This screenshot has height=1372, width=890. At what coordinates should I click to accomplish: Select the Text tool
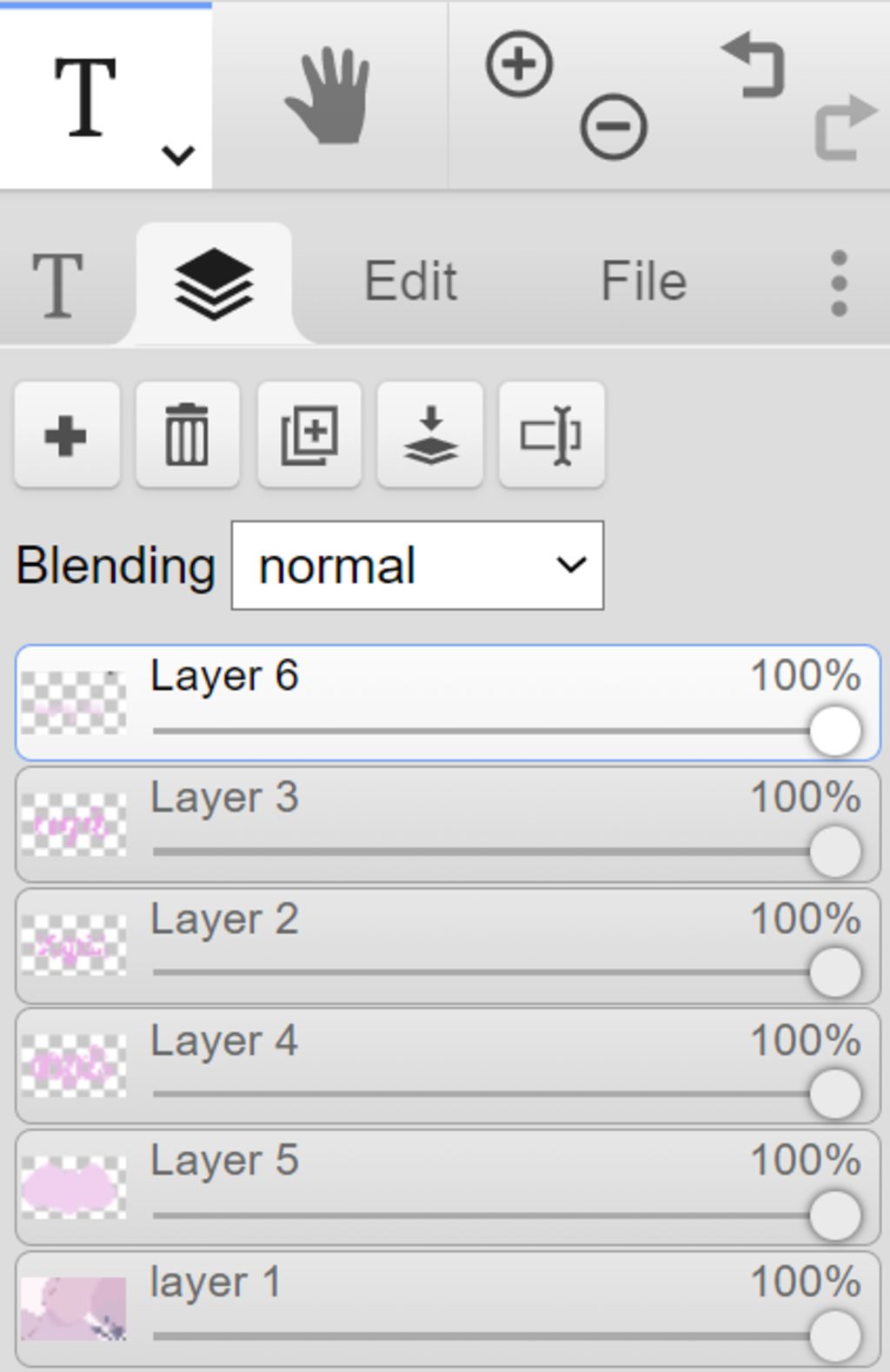85,96
